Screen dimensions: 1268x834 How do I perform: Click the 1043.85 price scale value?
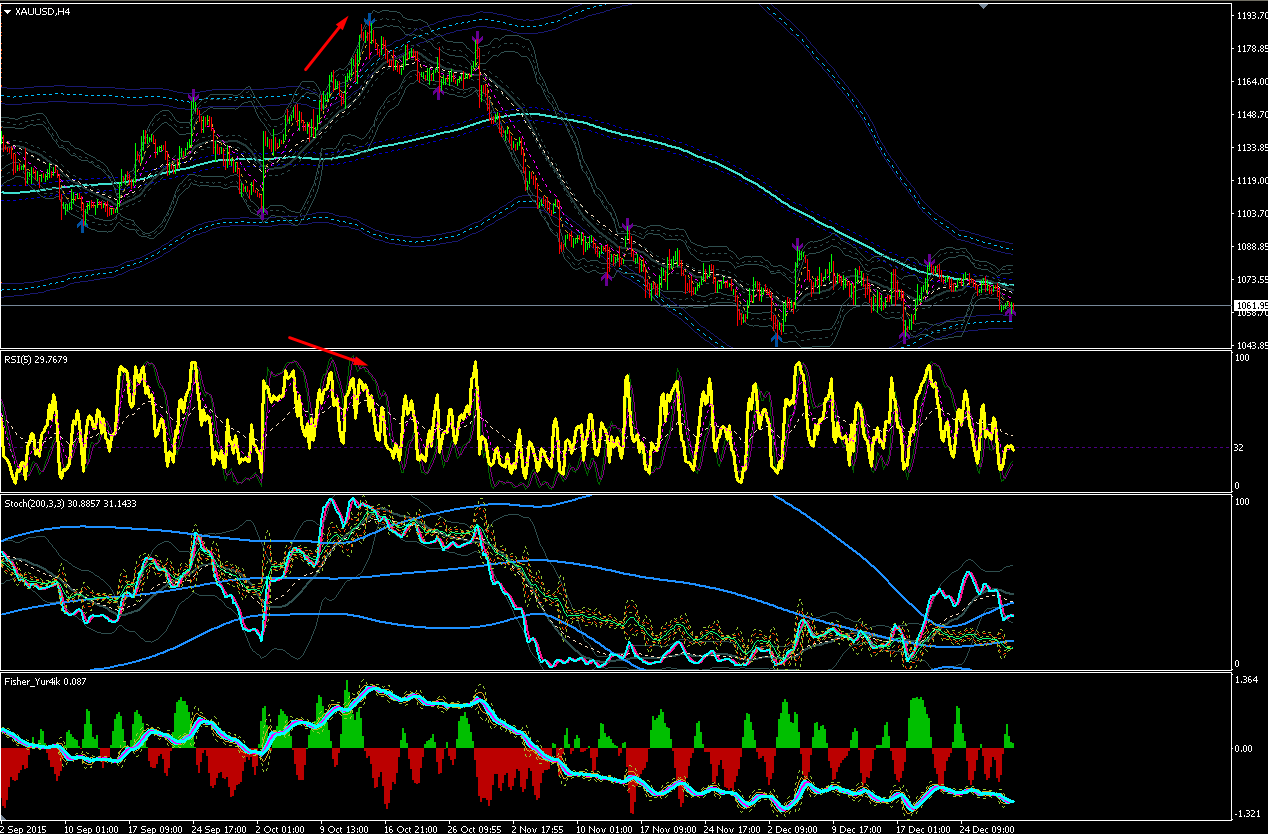[1250, 345]
